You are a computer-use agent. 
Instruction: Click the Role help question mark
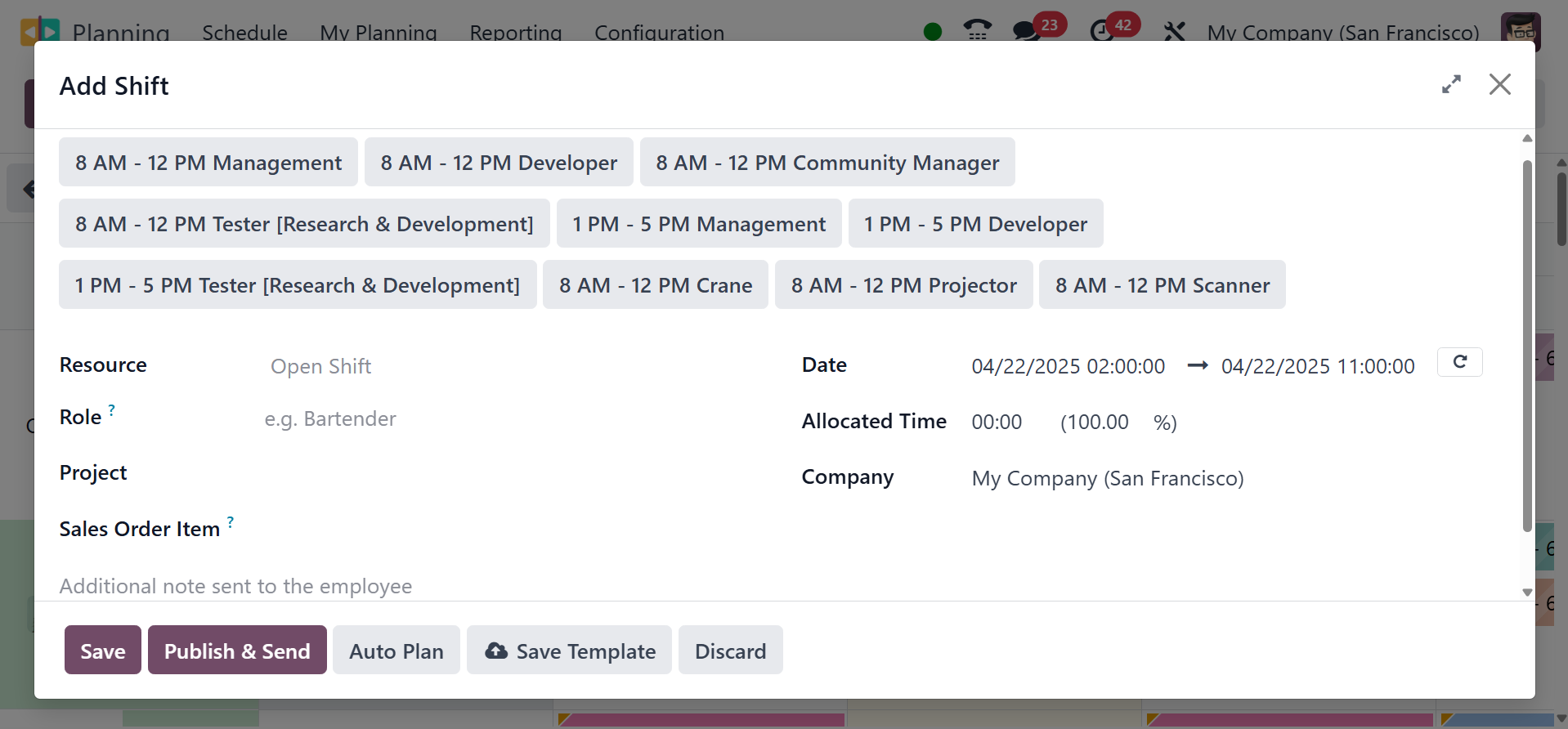click(x=112, y=409)
